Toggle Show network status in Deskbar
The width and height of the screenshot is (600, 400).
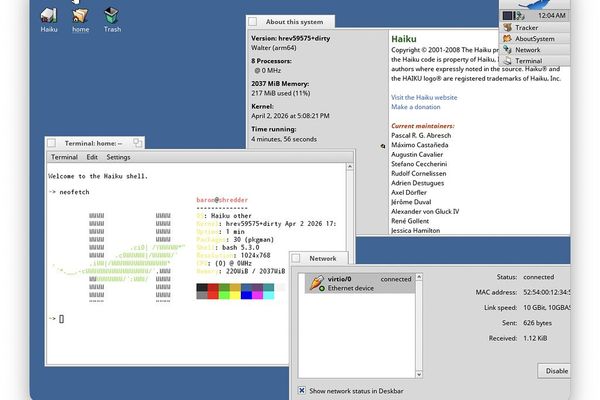(302, 390)
